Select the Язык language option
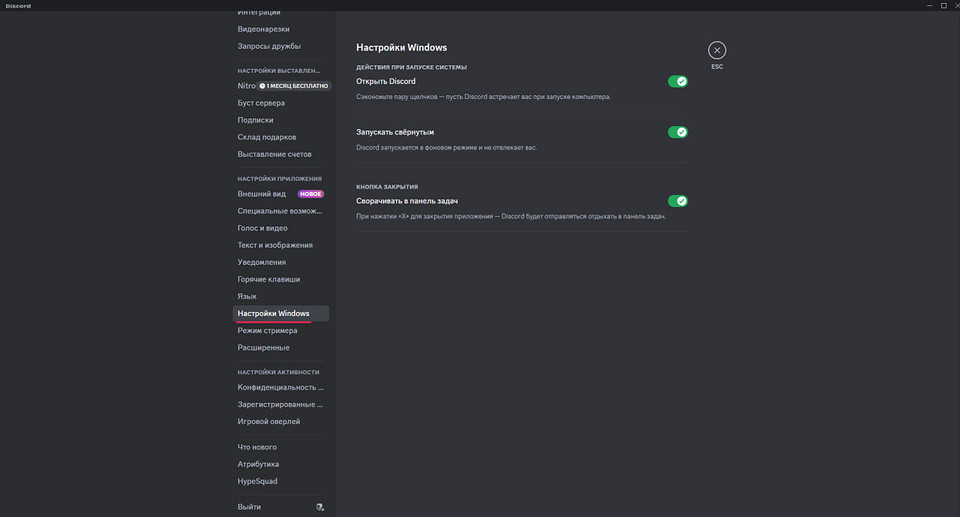The height and width of the screenshot is (517, 960). click(x=247, y=296)
